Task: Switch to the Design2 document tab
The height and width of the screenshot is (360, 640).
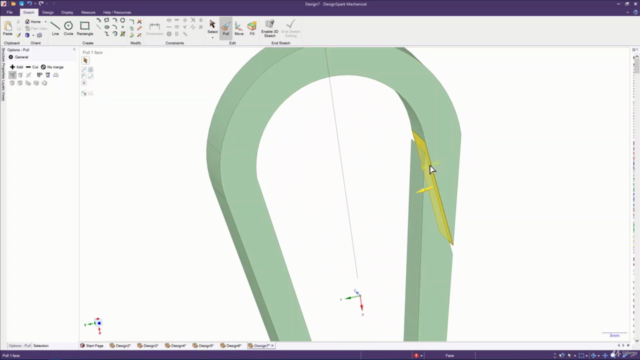Action: (x=120, y=346)
